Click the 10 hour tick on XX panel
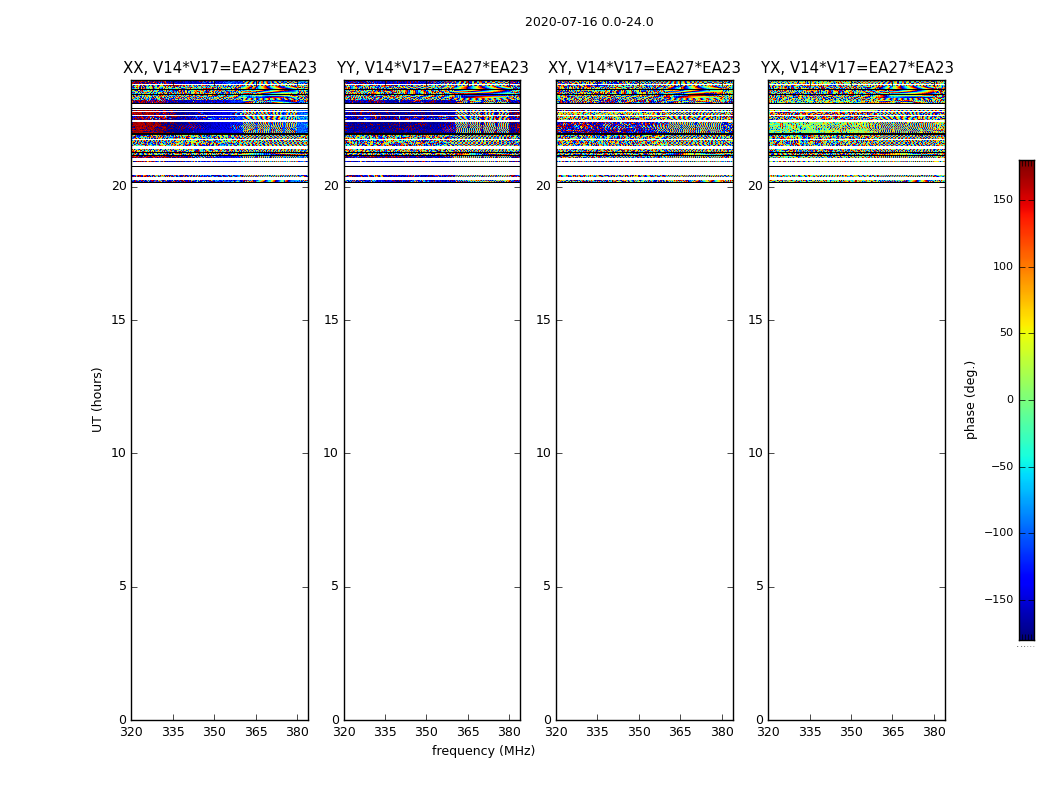Screen dimensions: 1050x800 coord(119,453)
